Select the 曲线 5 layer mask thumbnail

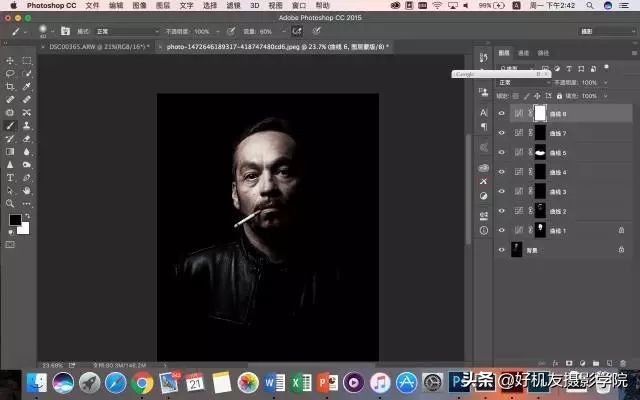(541, 153)
